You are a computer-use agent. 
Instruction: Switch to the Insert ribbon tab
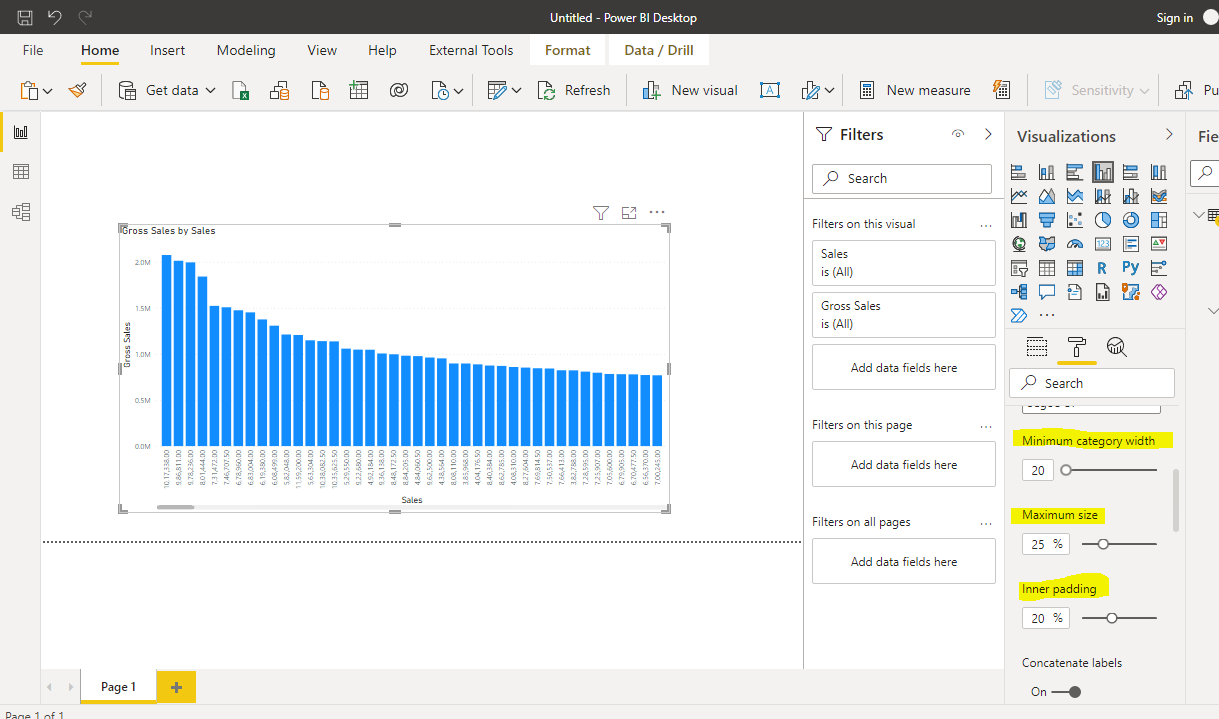pyautogui.click(x=167, y=50)
